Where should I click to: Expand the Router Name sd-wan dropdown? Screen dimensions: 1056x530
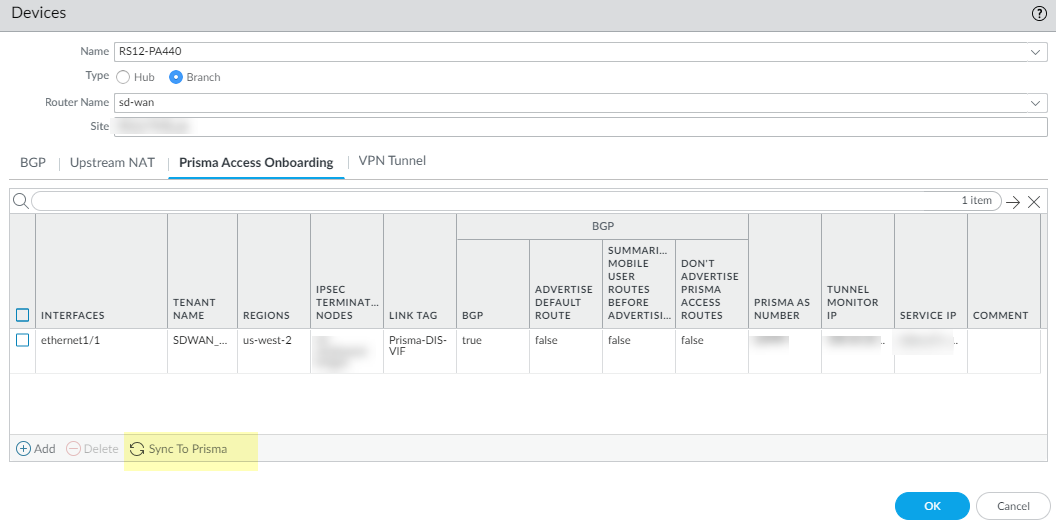[x=1035, y=102]
